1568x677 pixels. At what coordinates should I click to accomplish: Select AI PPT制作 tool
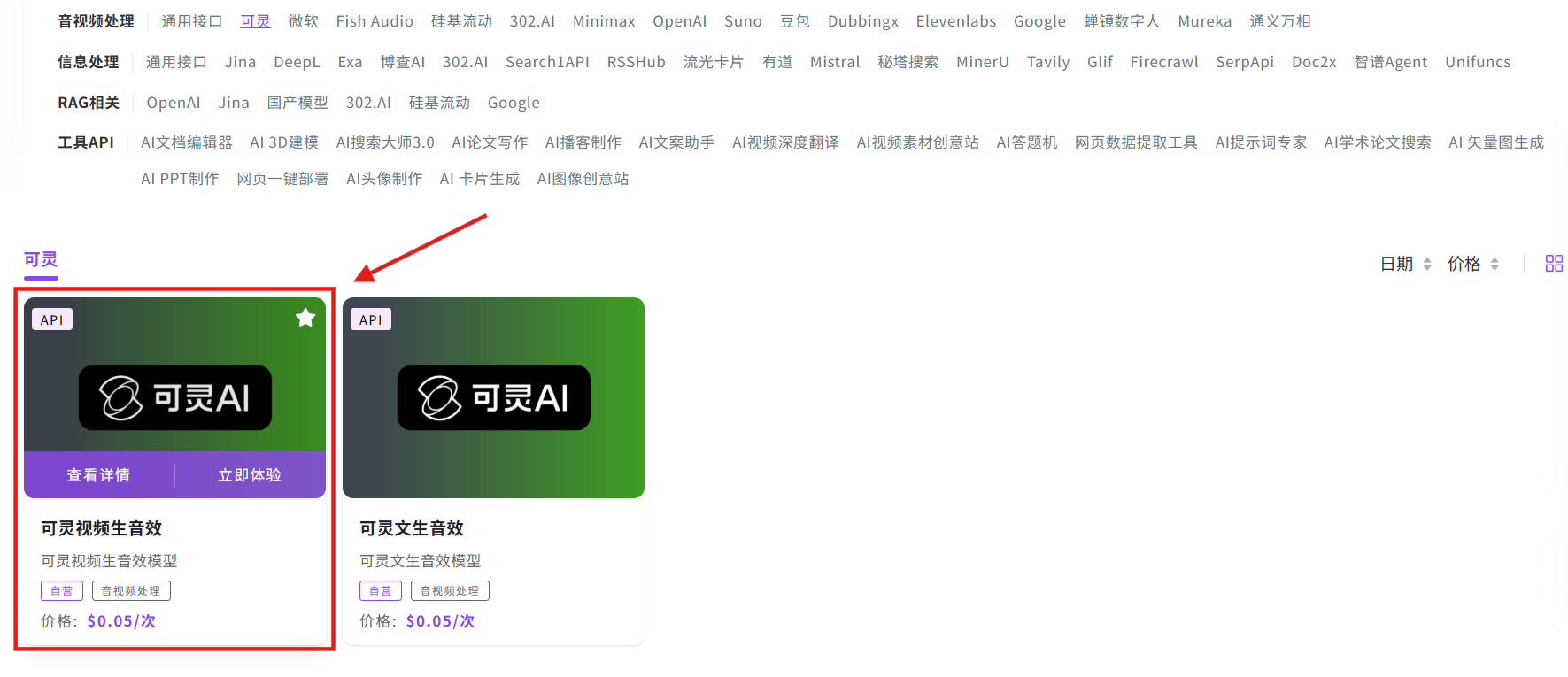tap(180, 179)
